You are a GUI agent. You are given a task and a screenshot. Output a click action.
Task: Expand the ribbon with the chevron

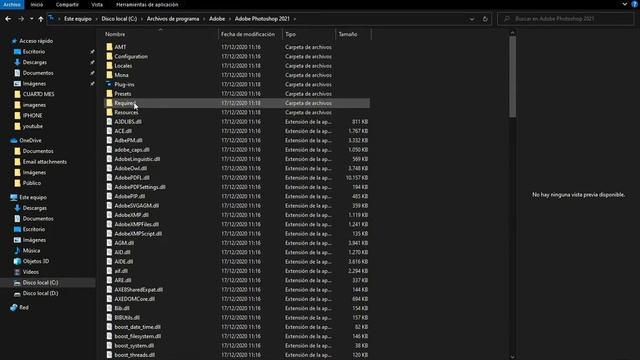tap(624, 4)
